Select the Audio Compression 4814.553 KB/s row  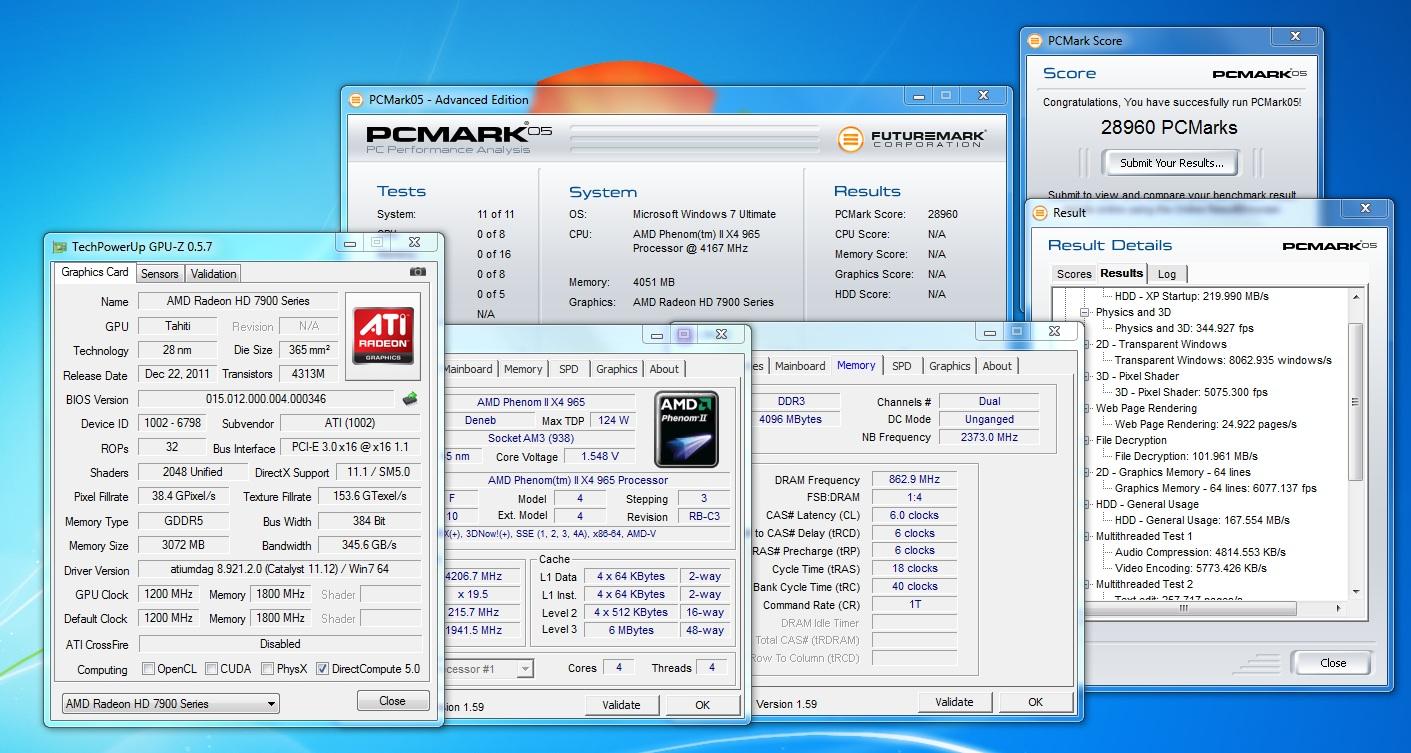(x=1200, y=552)
